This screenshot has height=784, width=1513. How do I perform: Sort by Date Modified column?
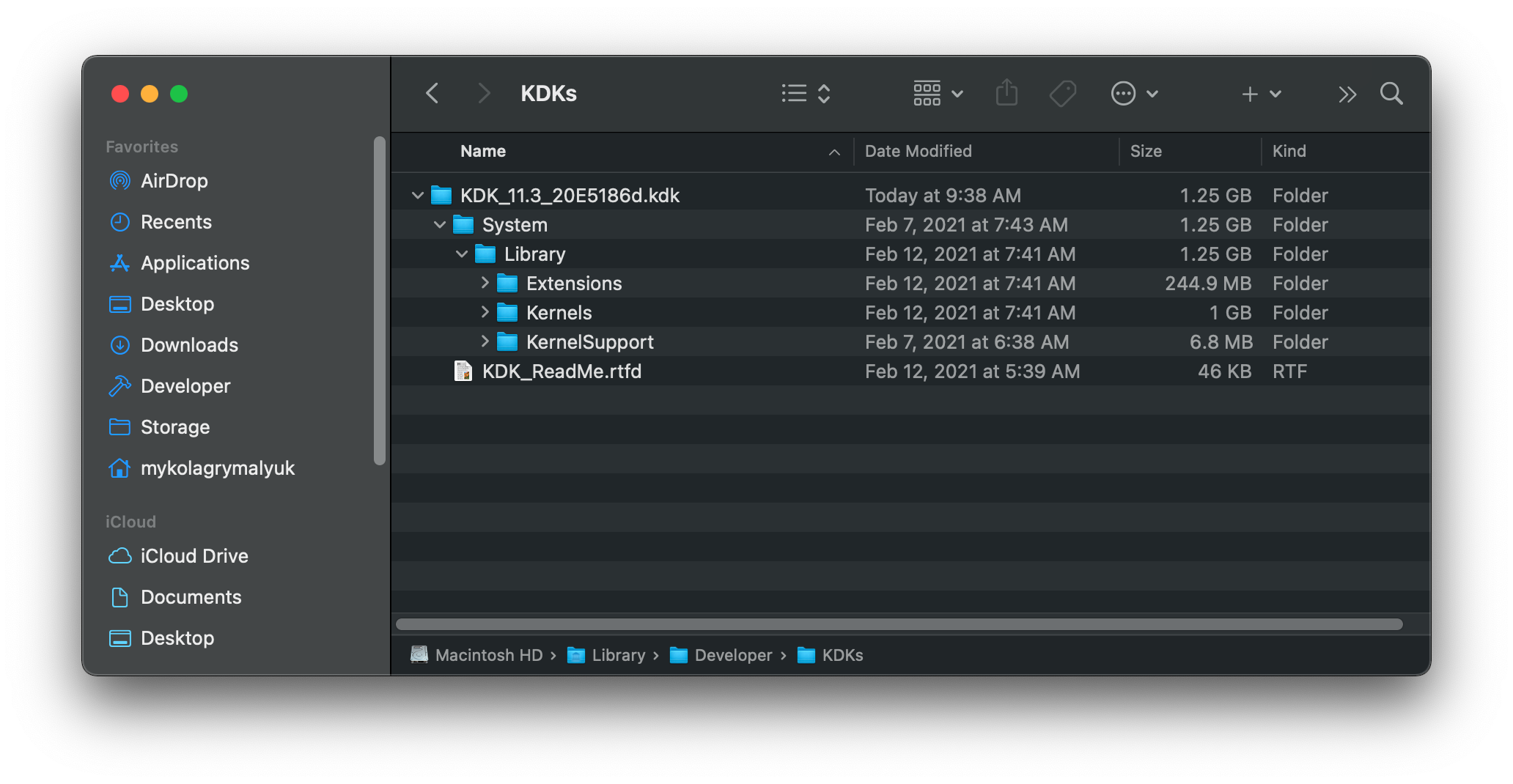[918, 152]
